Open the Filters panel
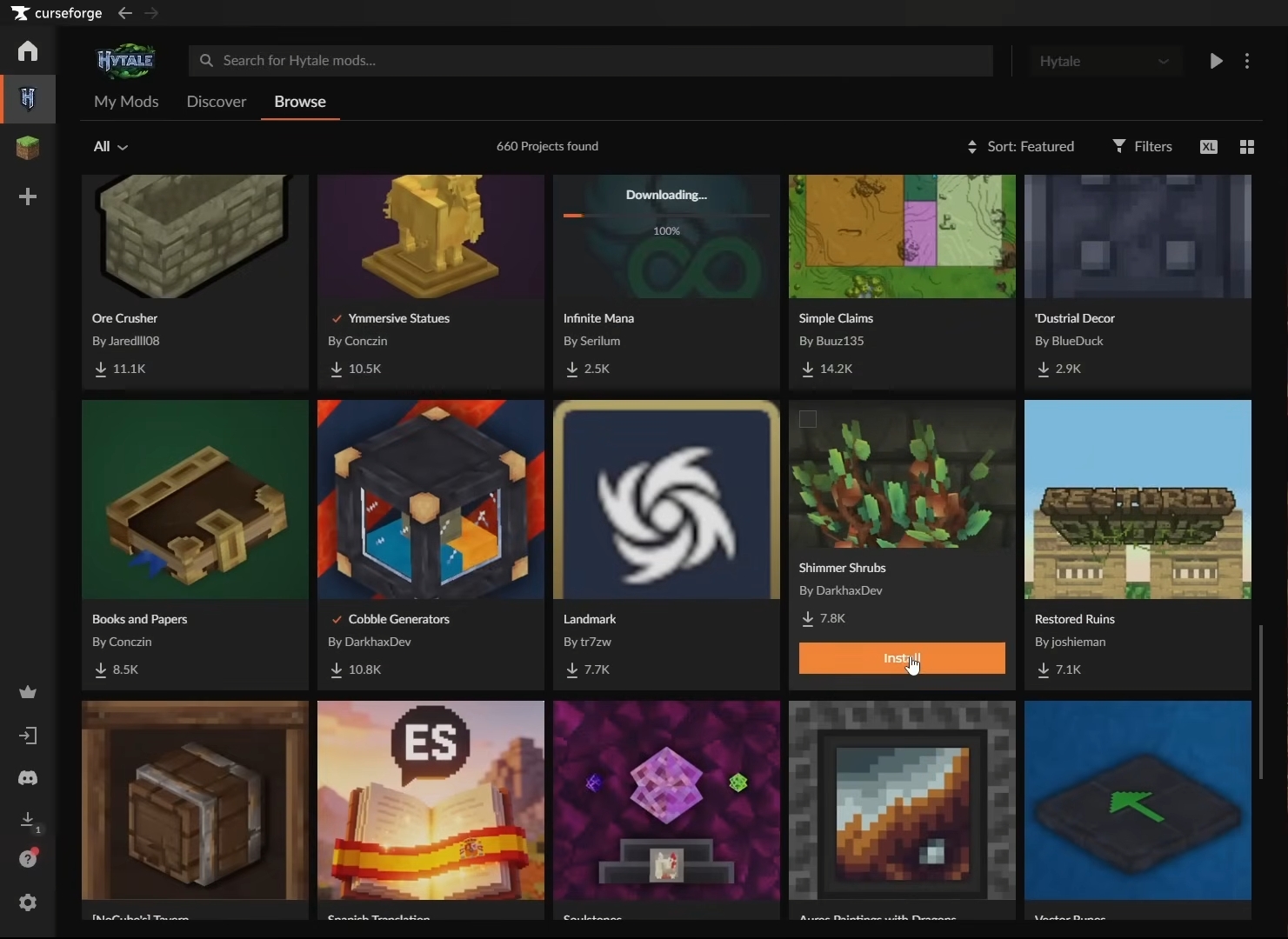This screenshot has width=1288, height=939. click(1143, 147)
